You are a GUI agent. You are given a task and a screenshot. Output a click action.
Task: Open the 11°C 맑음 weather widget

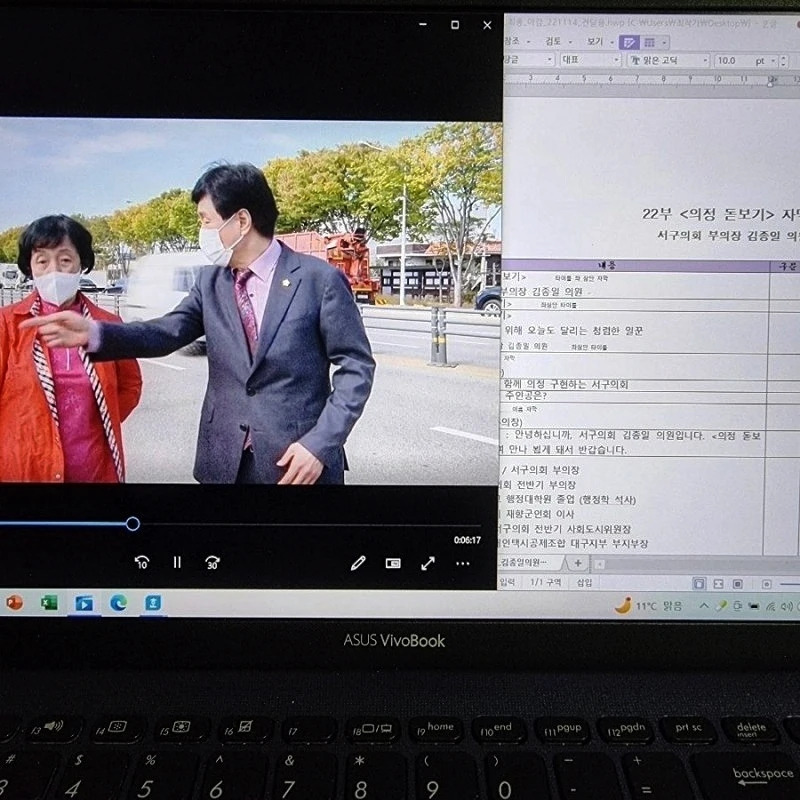tap(648, 606)
